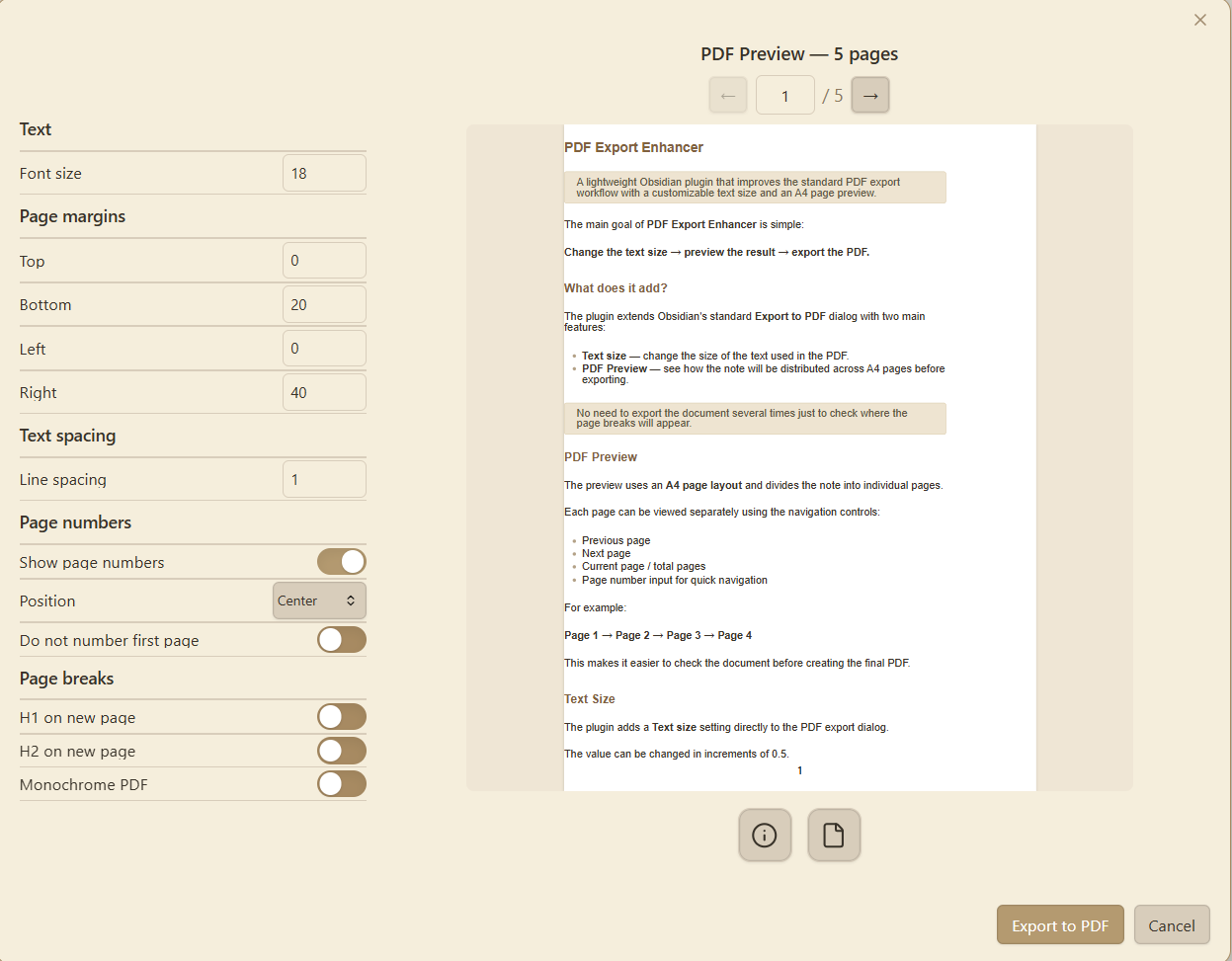Go to the next preview page arrow
Screen dimensions: 1232x961
[870, 96]
